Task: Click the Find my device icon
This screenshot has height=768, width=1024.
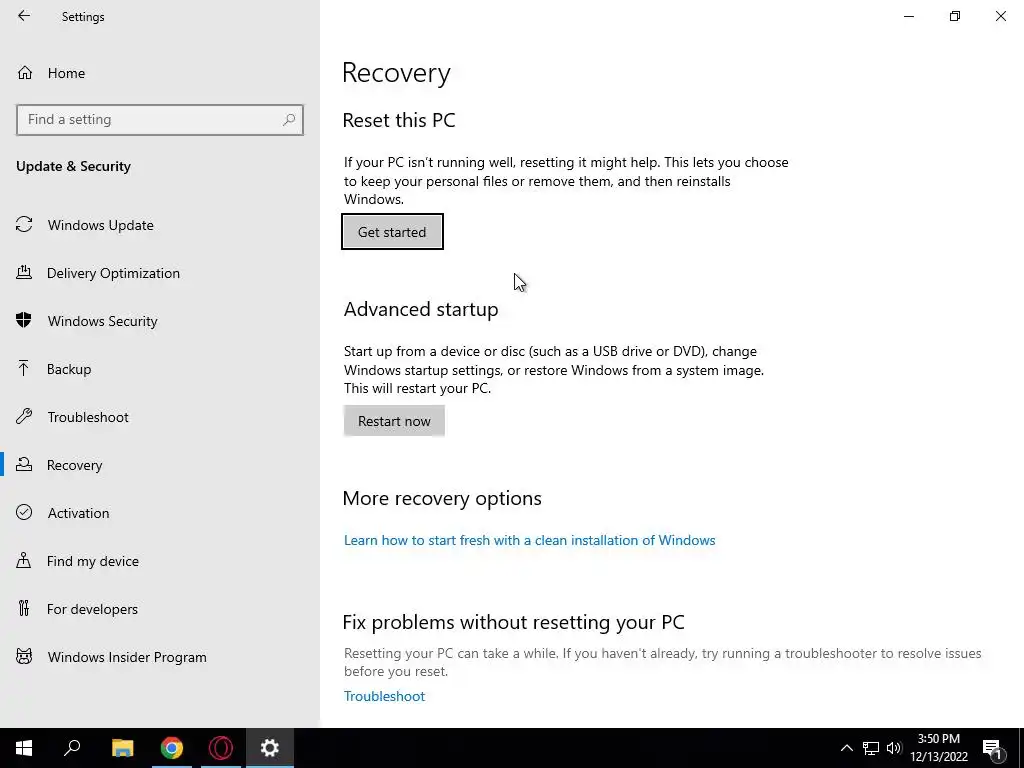Action: click(x=24, y=560)
